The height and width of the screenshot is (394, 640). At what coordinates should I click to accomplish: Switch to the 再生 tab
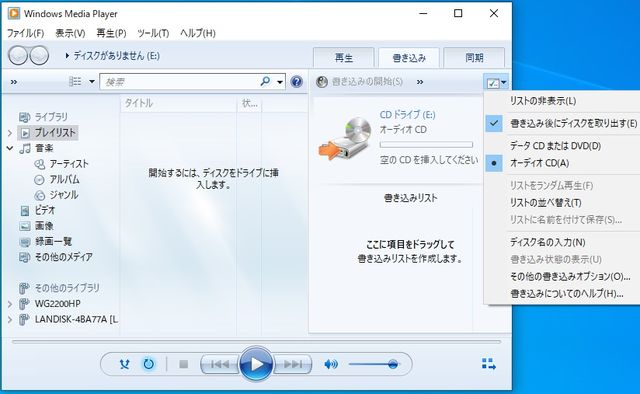coord(344,58)
